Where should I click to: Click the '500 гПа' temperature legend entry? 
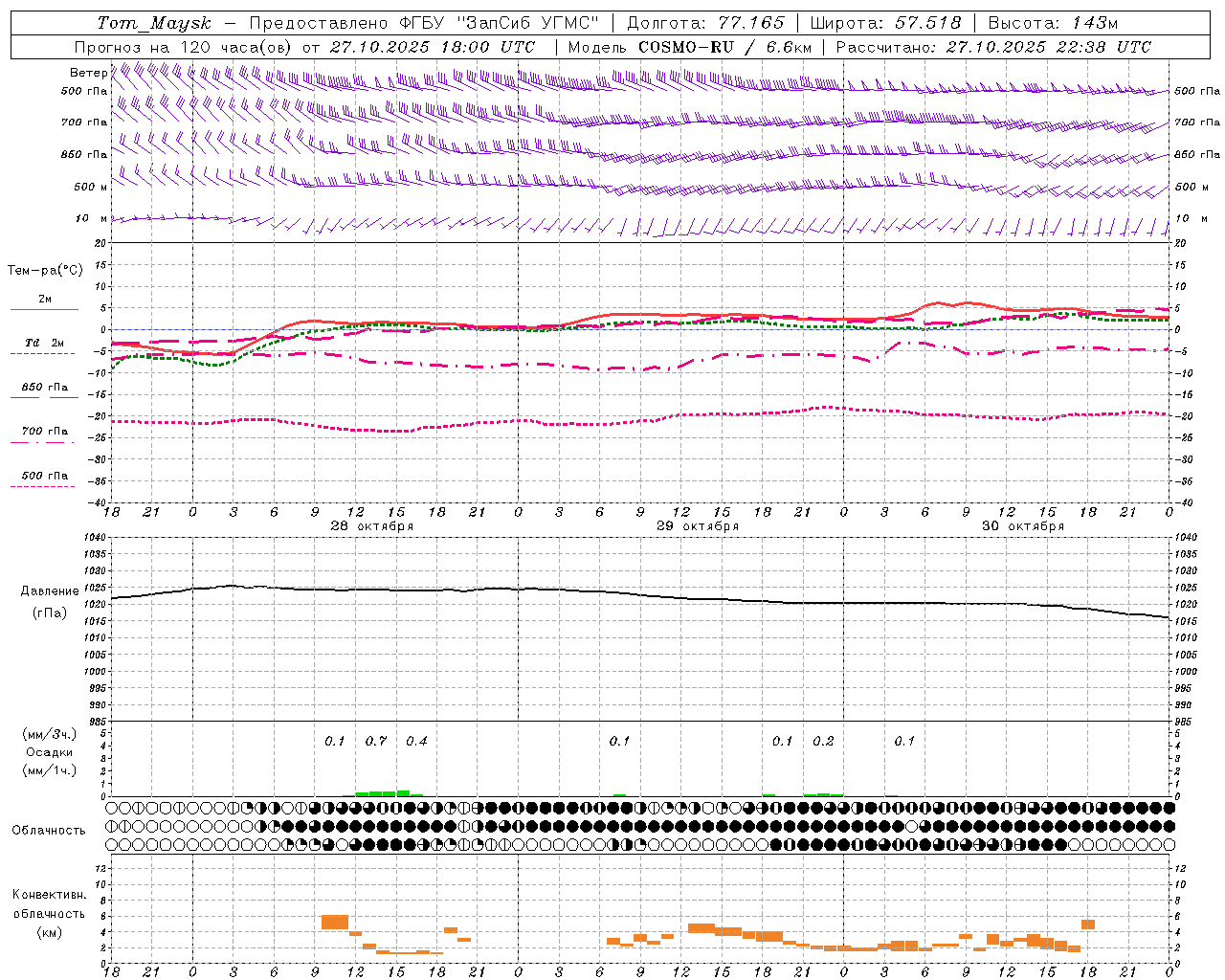click(x=44, y=476)
